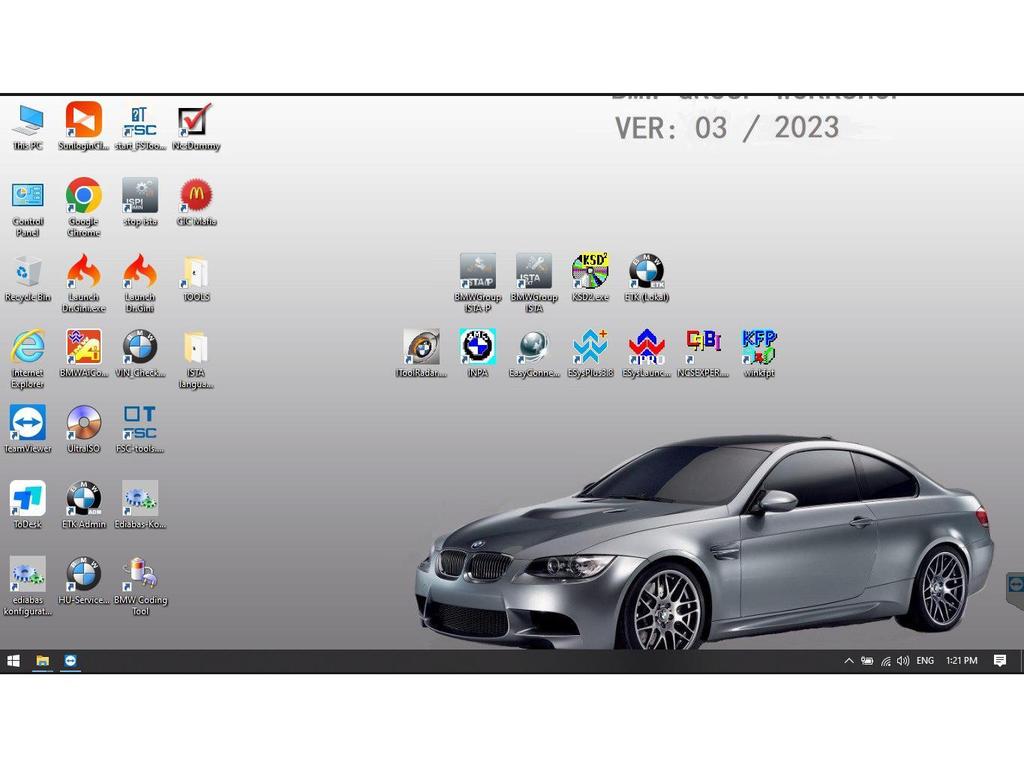Open the NcsDummy checkmark icon
1024x768 pixels.
[x=193, y=121]
